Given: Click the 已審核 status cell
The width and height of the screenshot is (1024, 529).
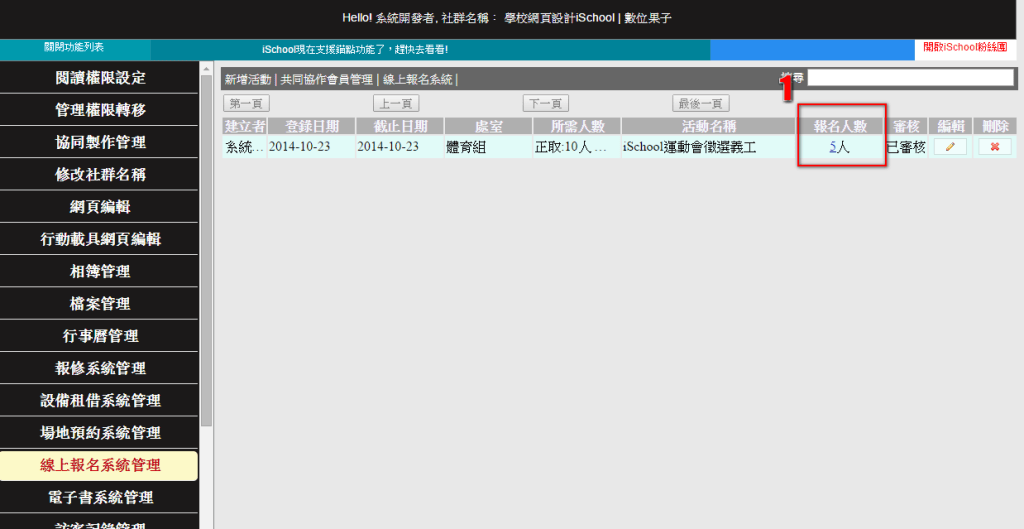Looking at the screenshot, I should [x=906, y=147].
